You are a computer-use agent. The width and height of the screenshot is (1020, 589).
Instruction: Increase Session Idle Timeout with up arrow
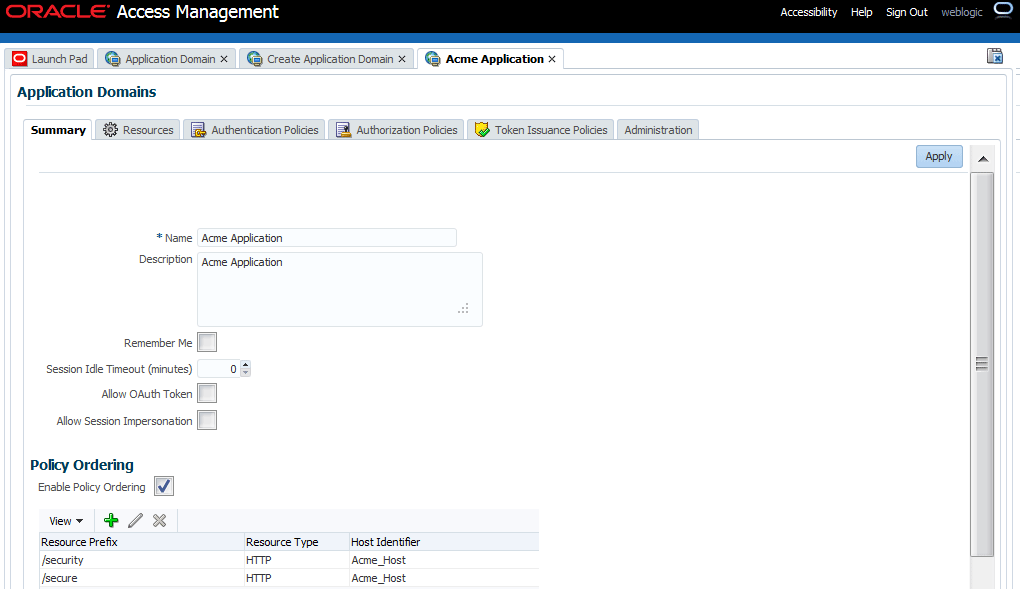(245, 365)
